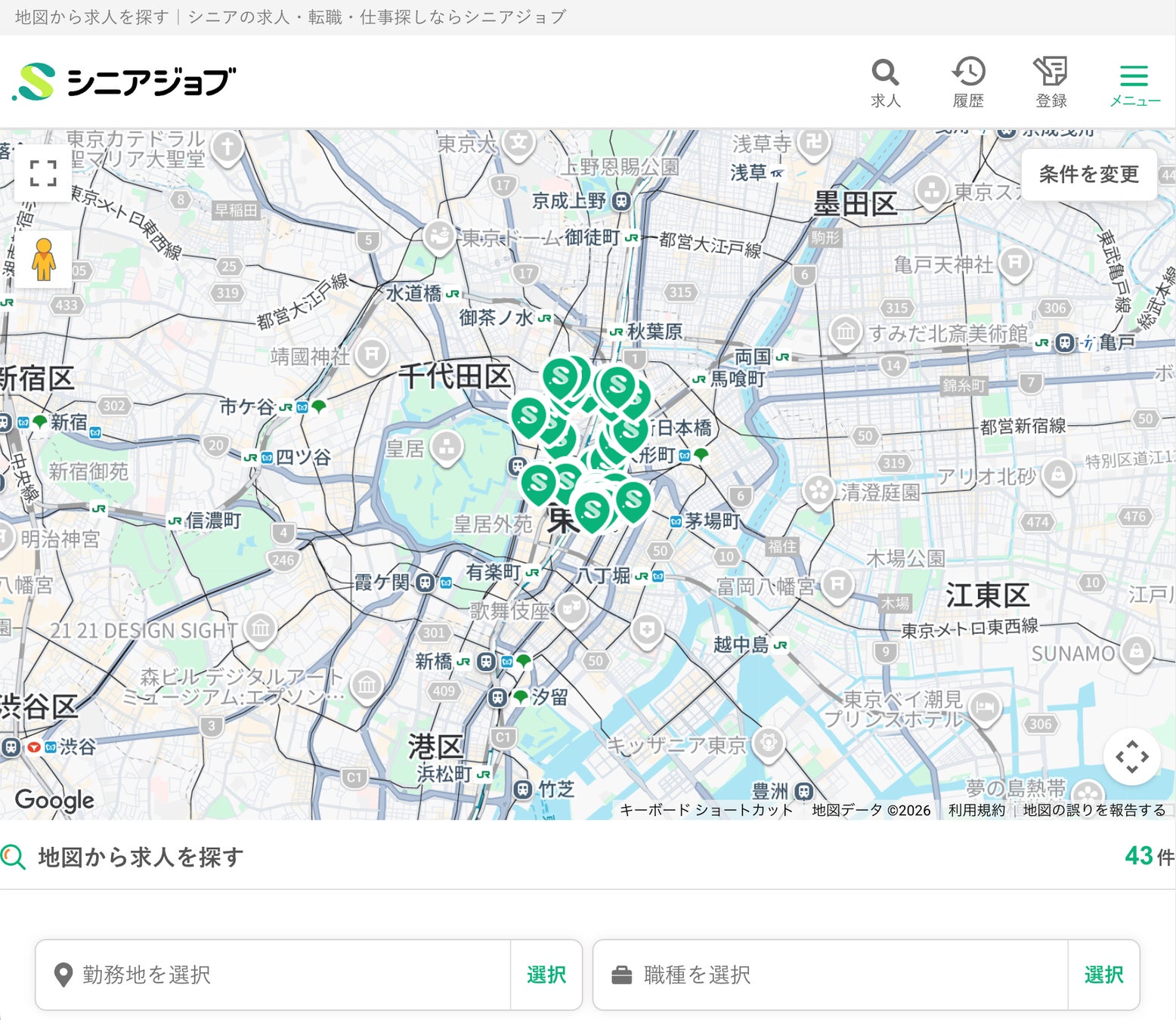1176x1020 pixels.
Task: Select the Street View pegman icon
Action: click(x=43, y=259)
